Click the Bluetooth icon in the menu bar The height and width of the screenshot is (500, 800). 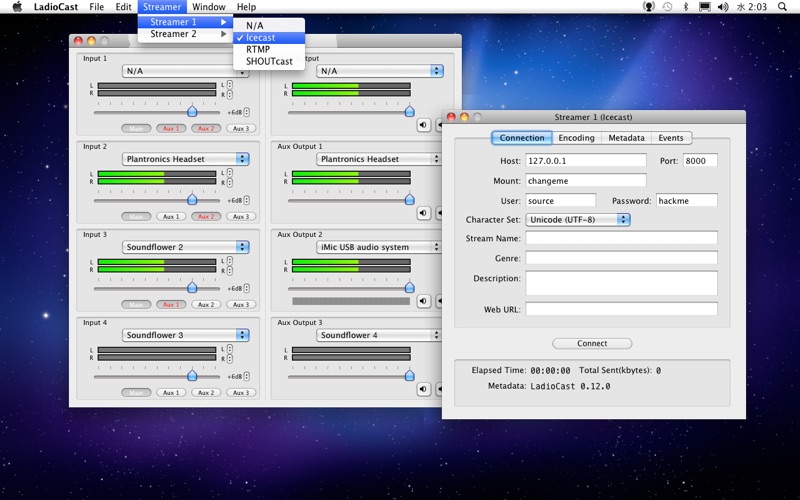pos(684,7)
